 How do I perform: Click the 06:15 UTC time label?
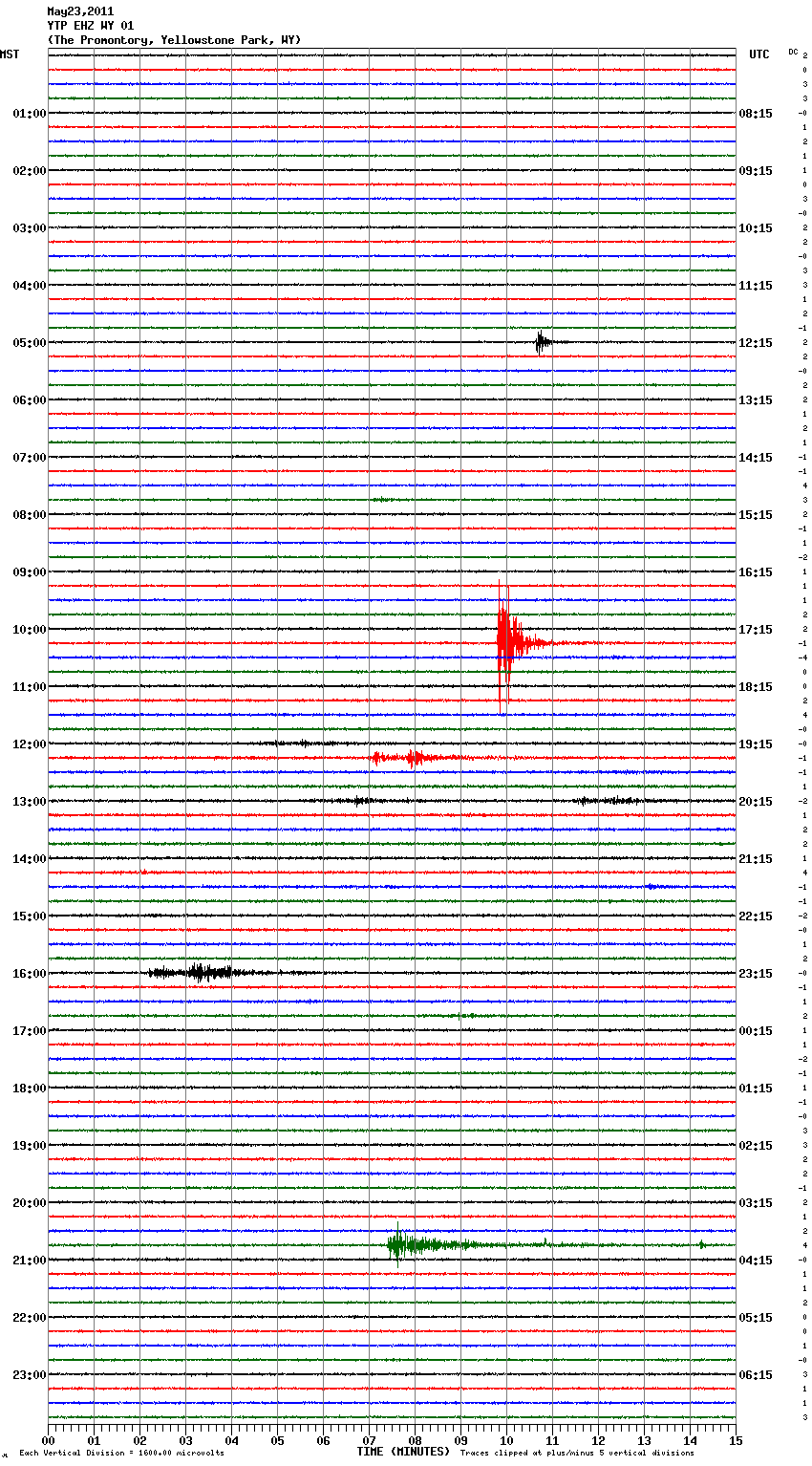756,1375
